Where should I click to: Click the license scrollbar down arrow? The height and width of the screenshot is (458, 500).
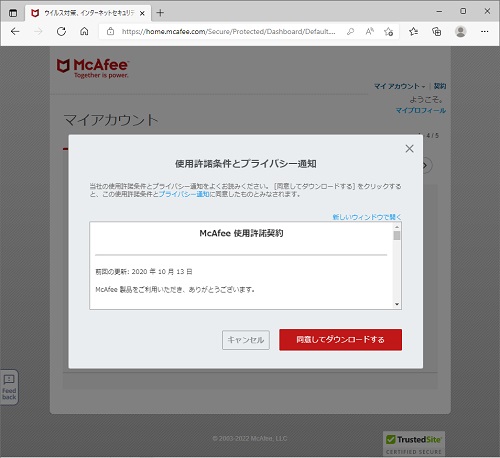click(x=397, y=304)
